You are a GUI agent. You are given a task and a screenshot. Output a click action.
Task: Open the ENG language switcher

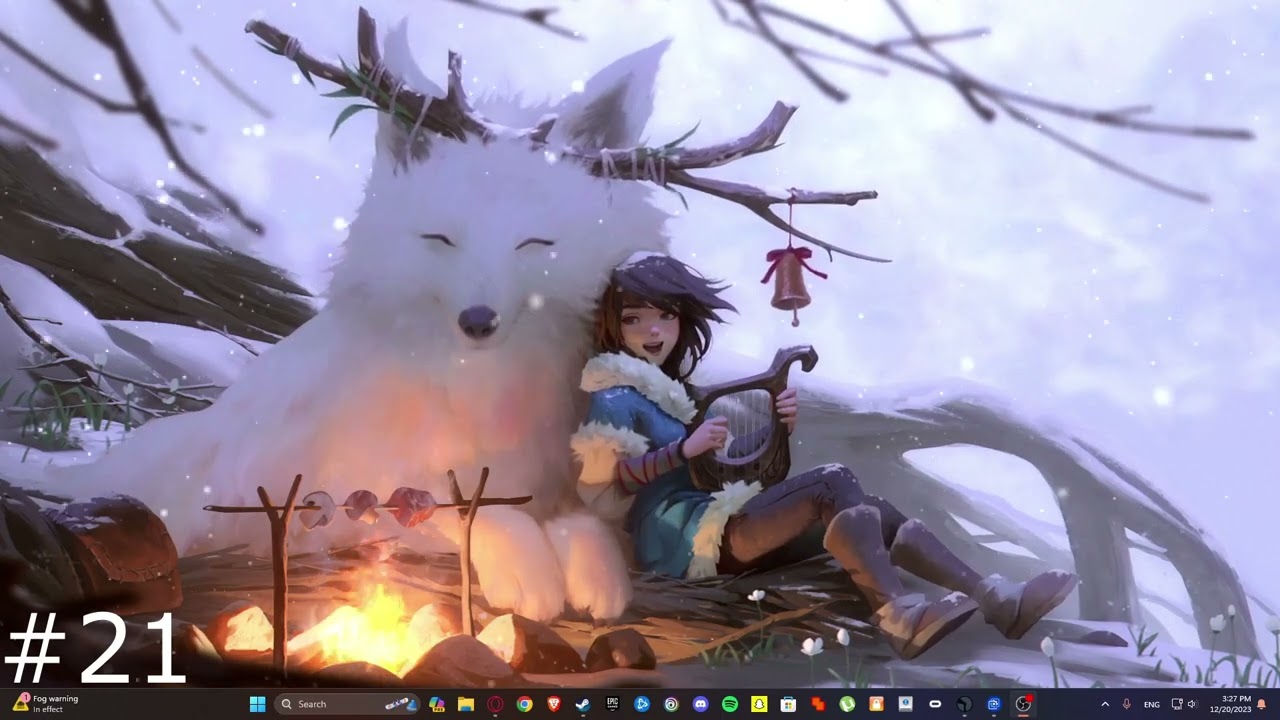(x=1152, y=704)
